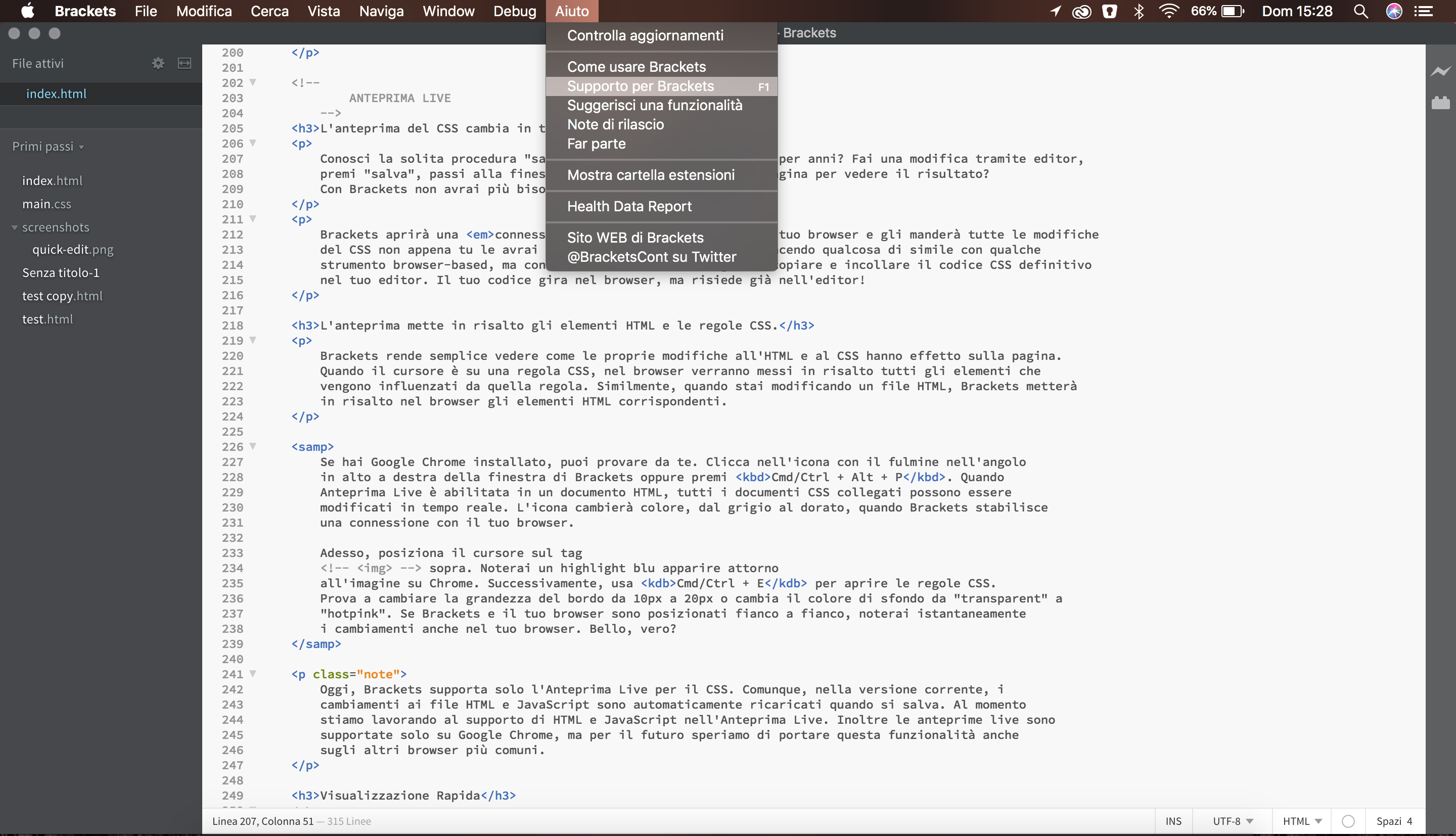Click Spazi indentation label in status bar
This screenshot has height=836, width=1456.
1388,821
